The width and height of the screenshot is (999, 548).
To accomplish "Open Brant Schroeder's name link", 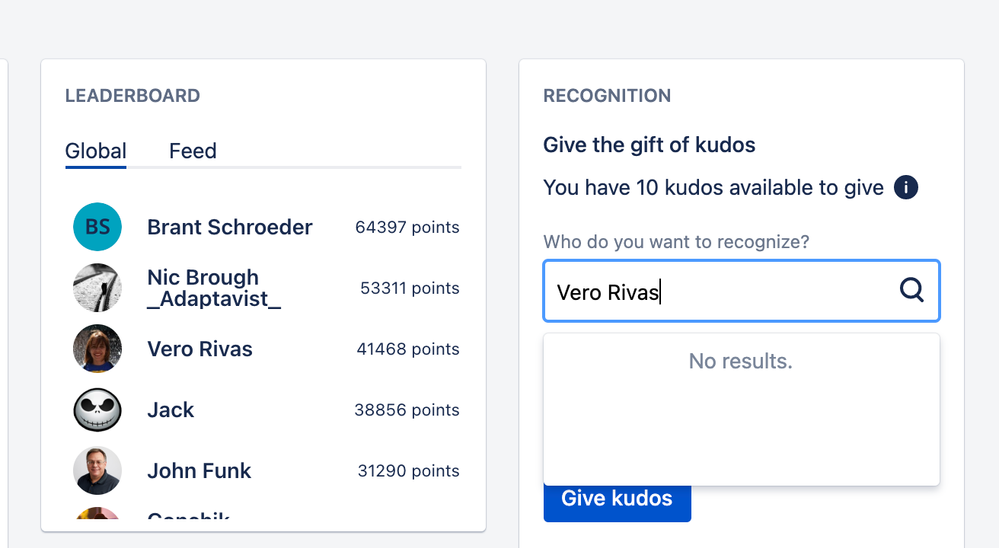I will [230, 227].
